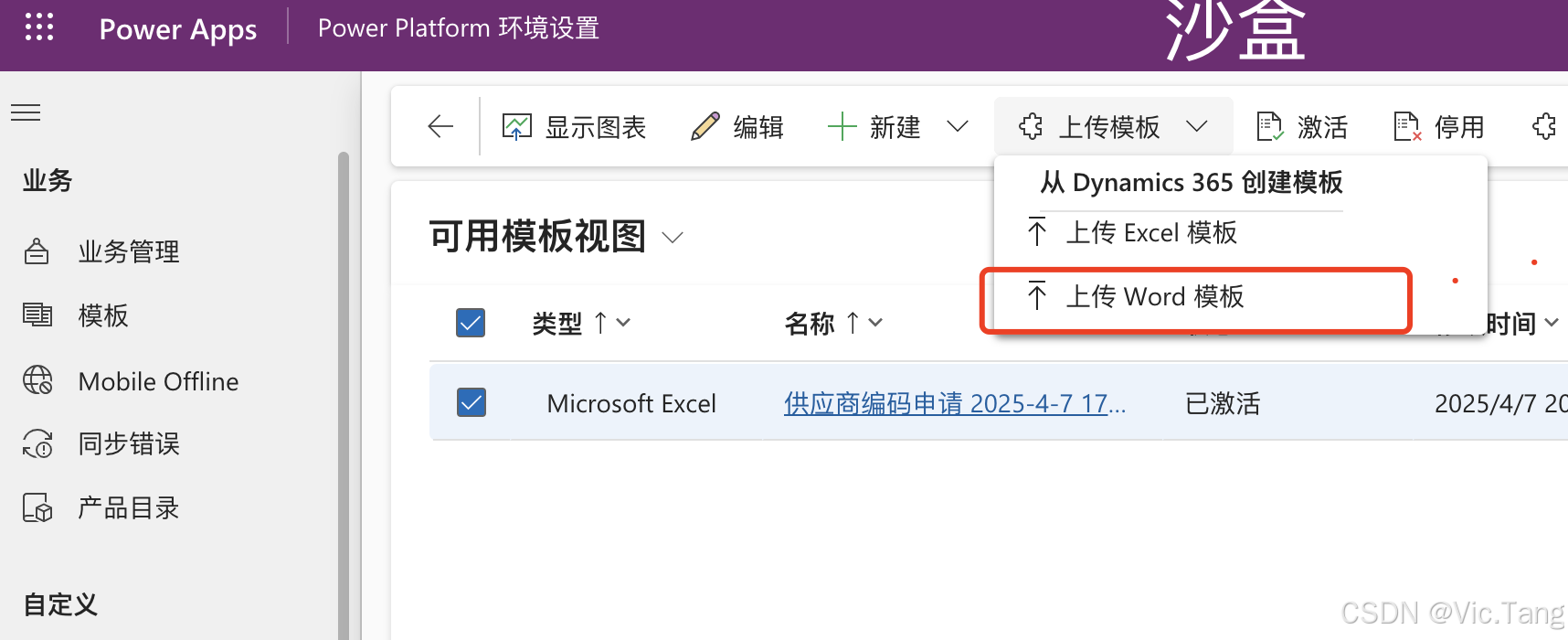Click the 新建 button
The image size is (1568, 640).
(874, 126)
